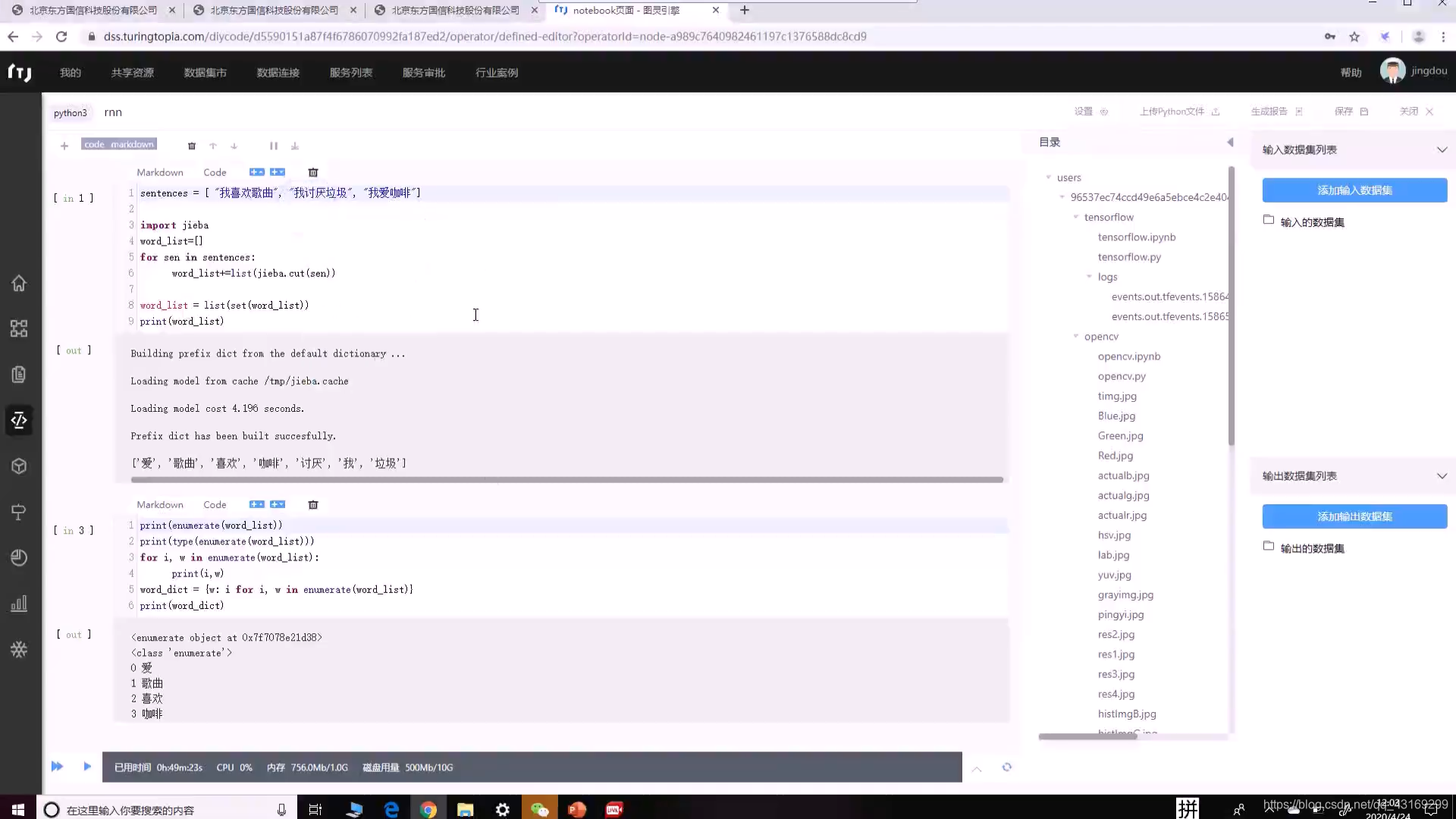Collapse the 输入数据集列表 panel
The height and width of the screenshot is (819, 1456).
pos(1442,150)
